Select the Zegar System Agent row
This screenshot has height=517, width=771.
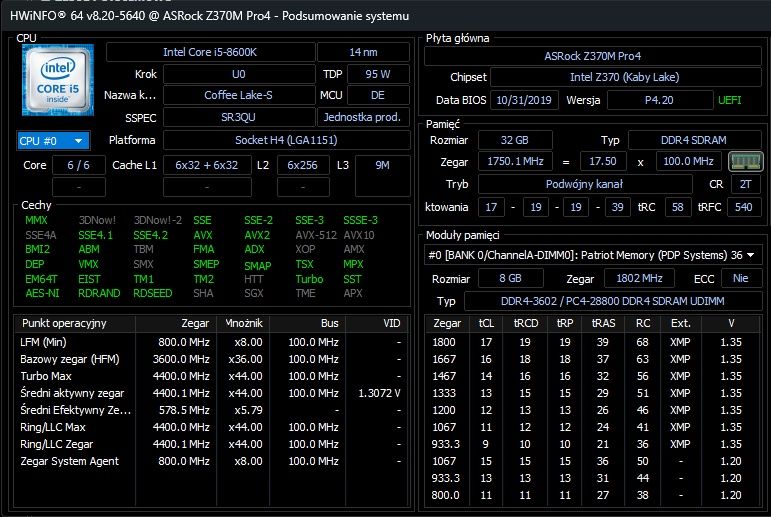coord(211,461)
